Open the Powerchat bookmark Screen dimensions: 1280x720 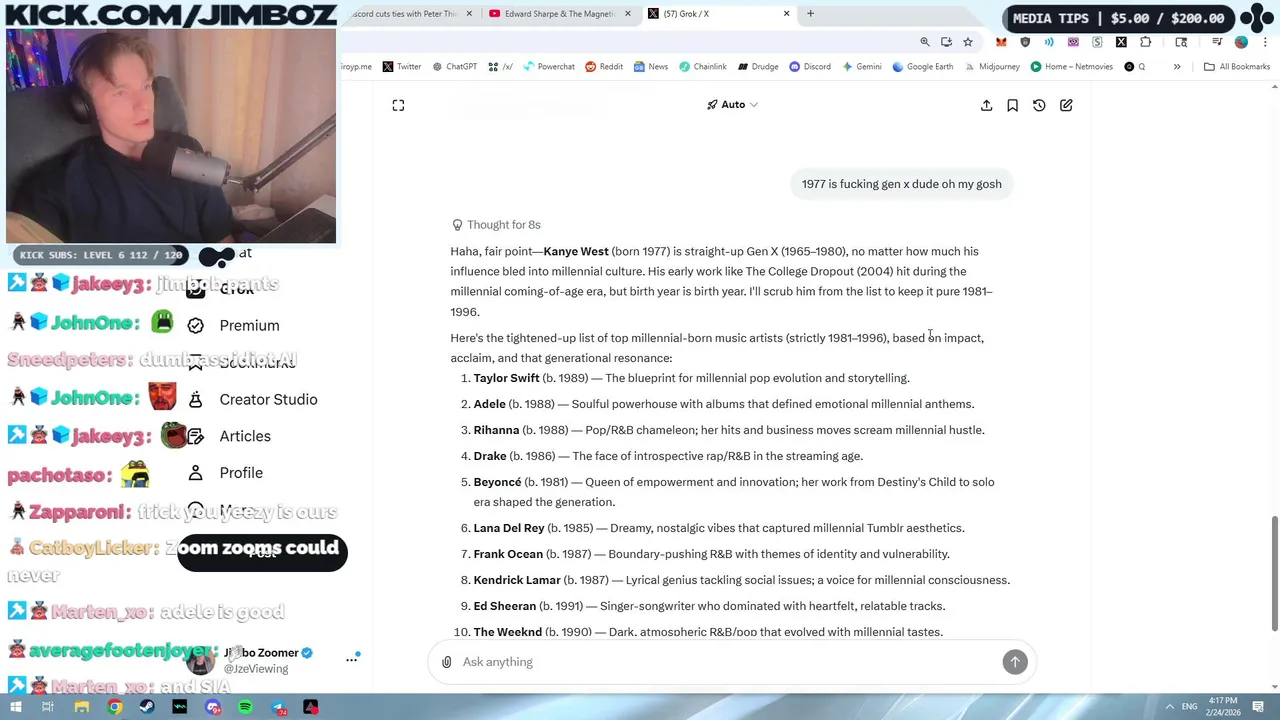click(x=549, y=67)
